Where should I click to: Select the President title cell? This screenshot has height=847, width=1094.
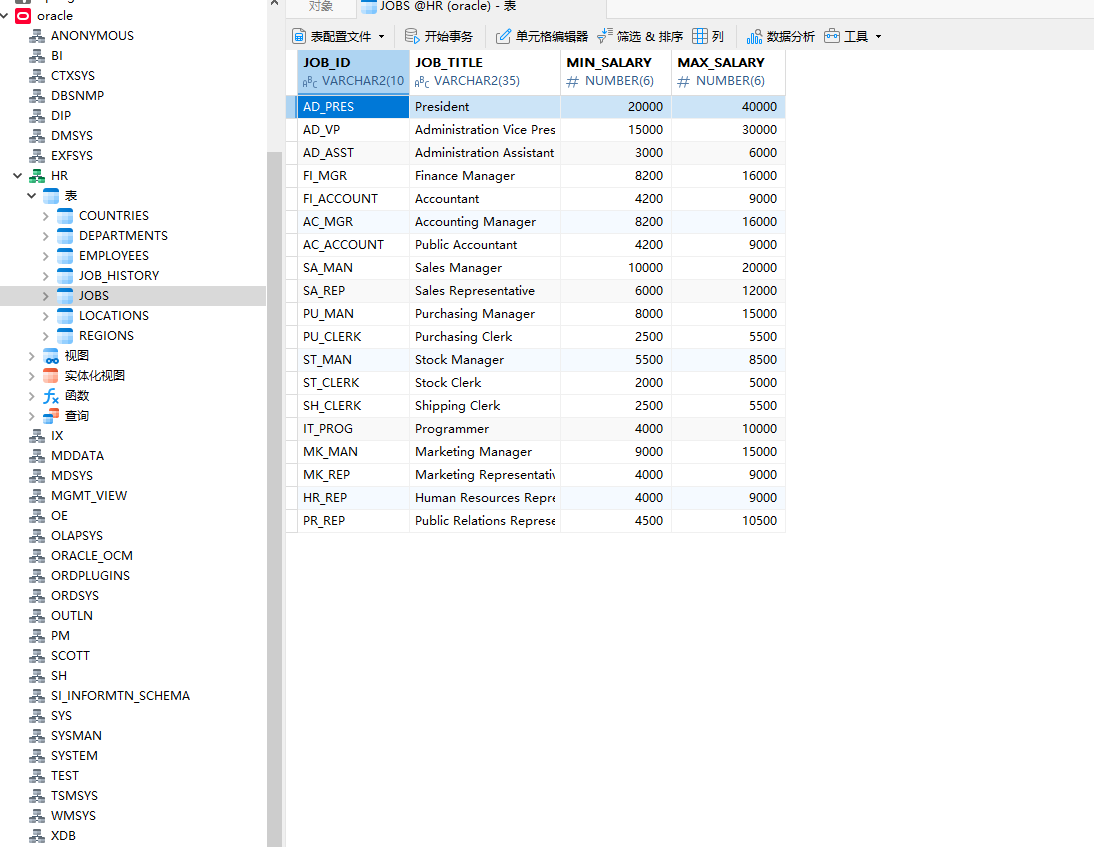485,107
